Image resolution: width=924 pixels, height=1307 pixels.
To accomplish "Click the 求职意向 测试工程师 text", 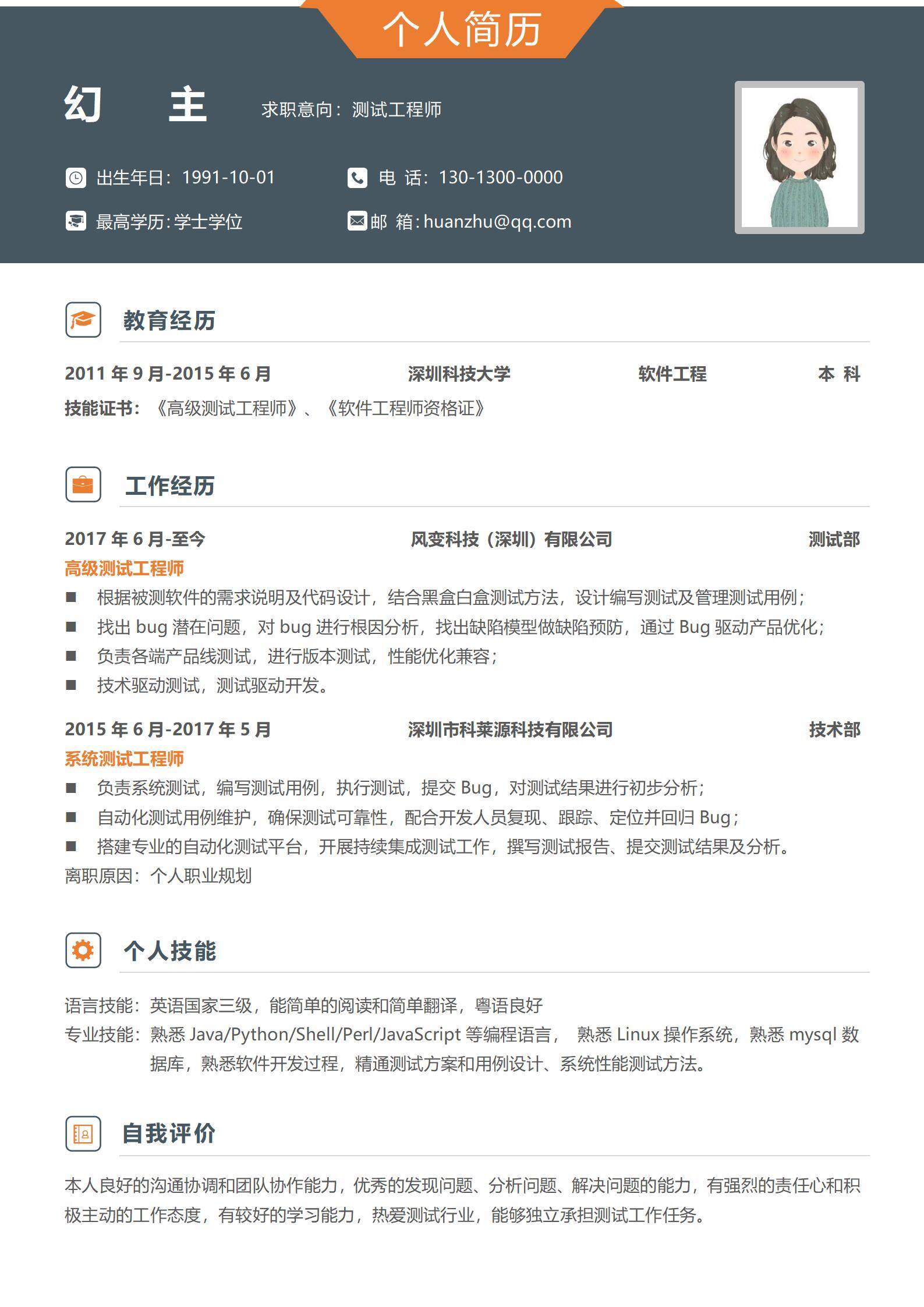I will pos(351,109).
